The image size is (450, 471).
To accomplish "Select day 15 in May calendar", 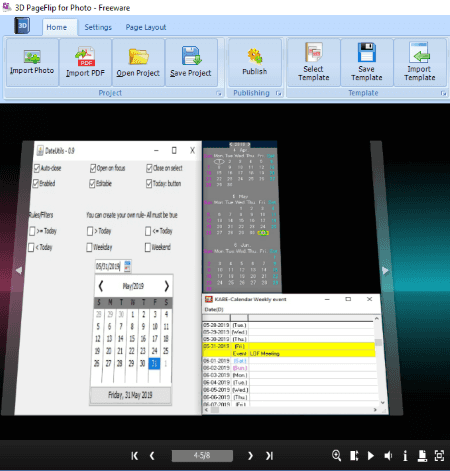I will 132,339.
